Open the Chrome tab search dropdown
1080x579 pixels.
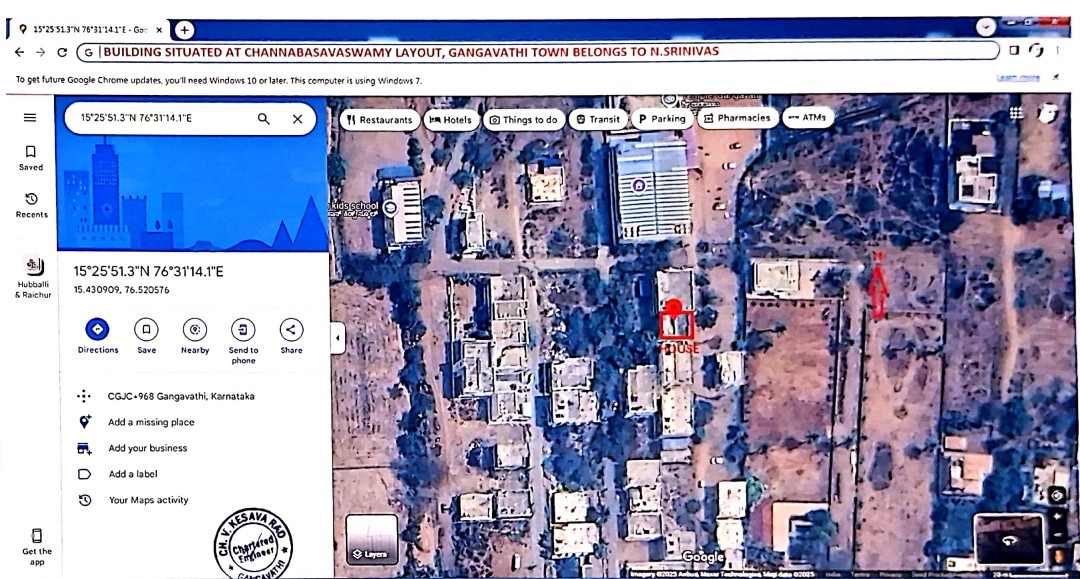[x=986, y=27]
